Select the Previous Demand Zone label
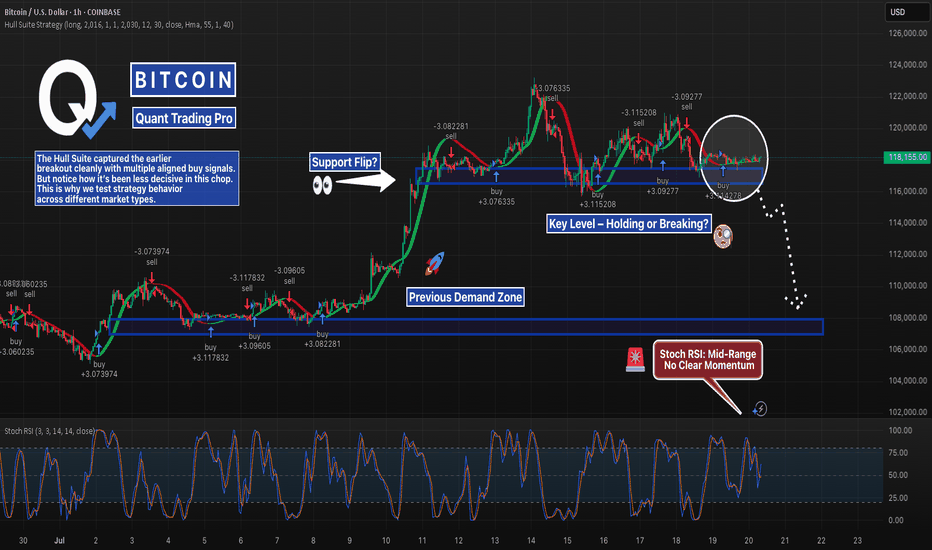The width and height of the screenshot is (932, 550). [x=465, y=297]
